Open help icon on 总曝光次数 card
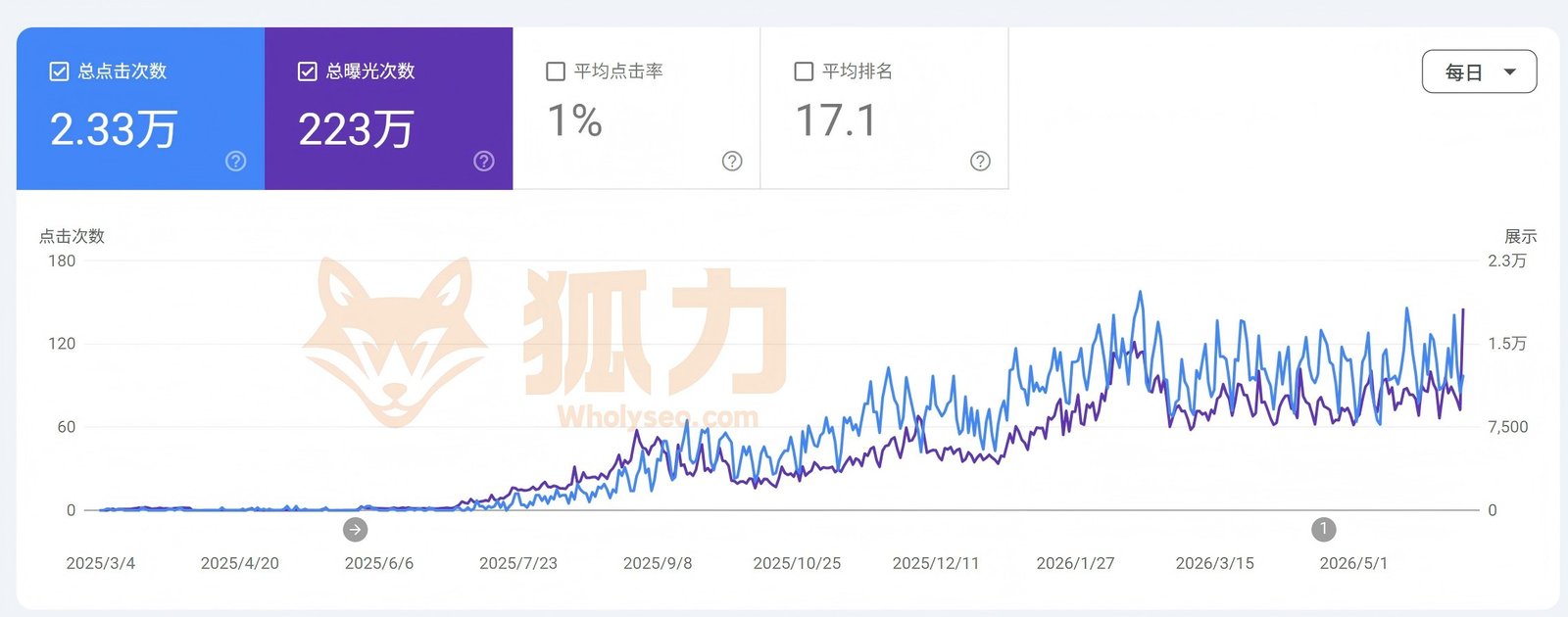The image size is (1568, 617). (x=484, y=162)
